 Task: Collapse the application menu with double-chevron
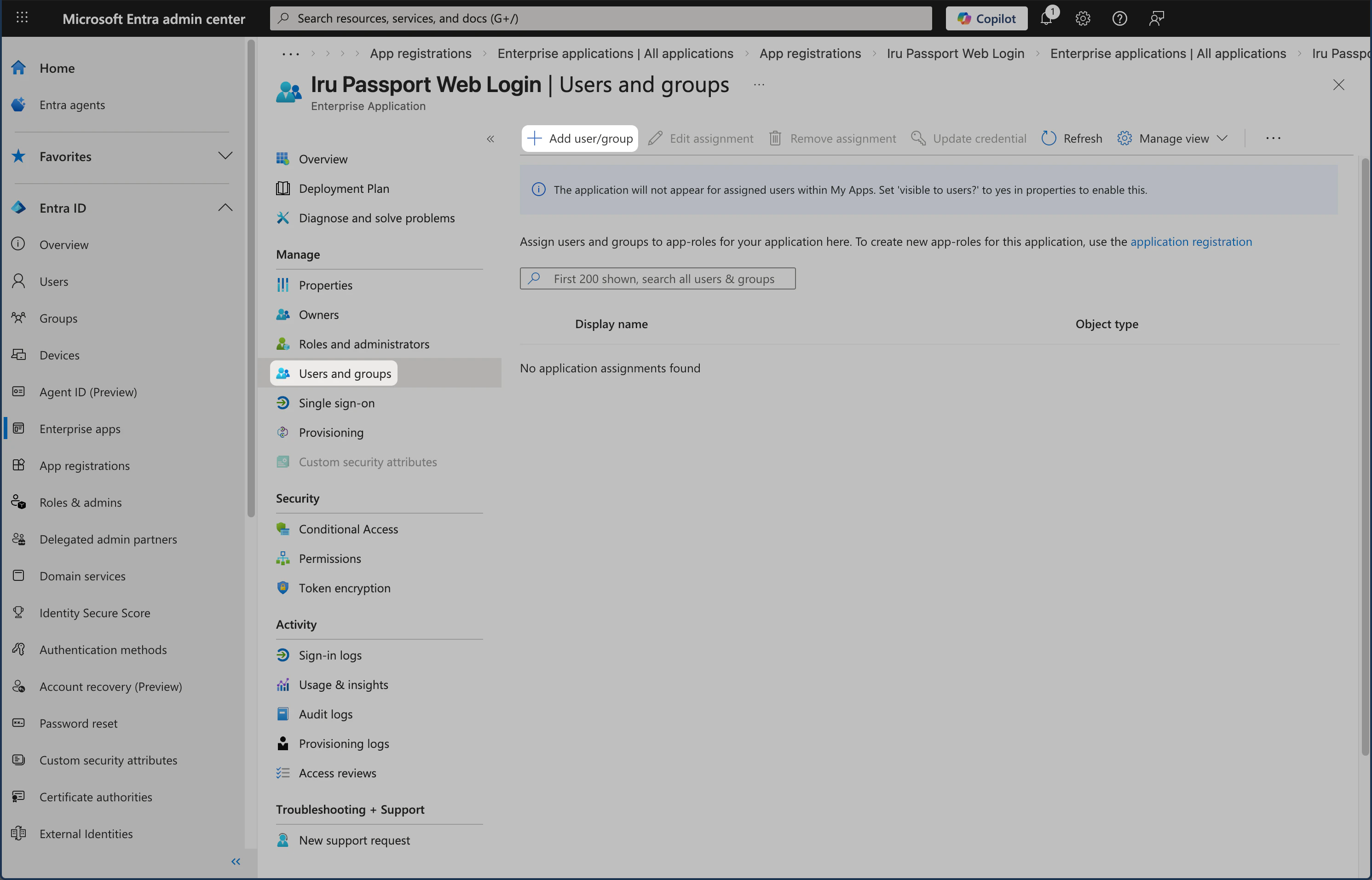click(490, 138)
